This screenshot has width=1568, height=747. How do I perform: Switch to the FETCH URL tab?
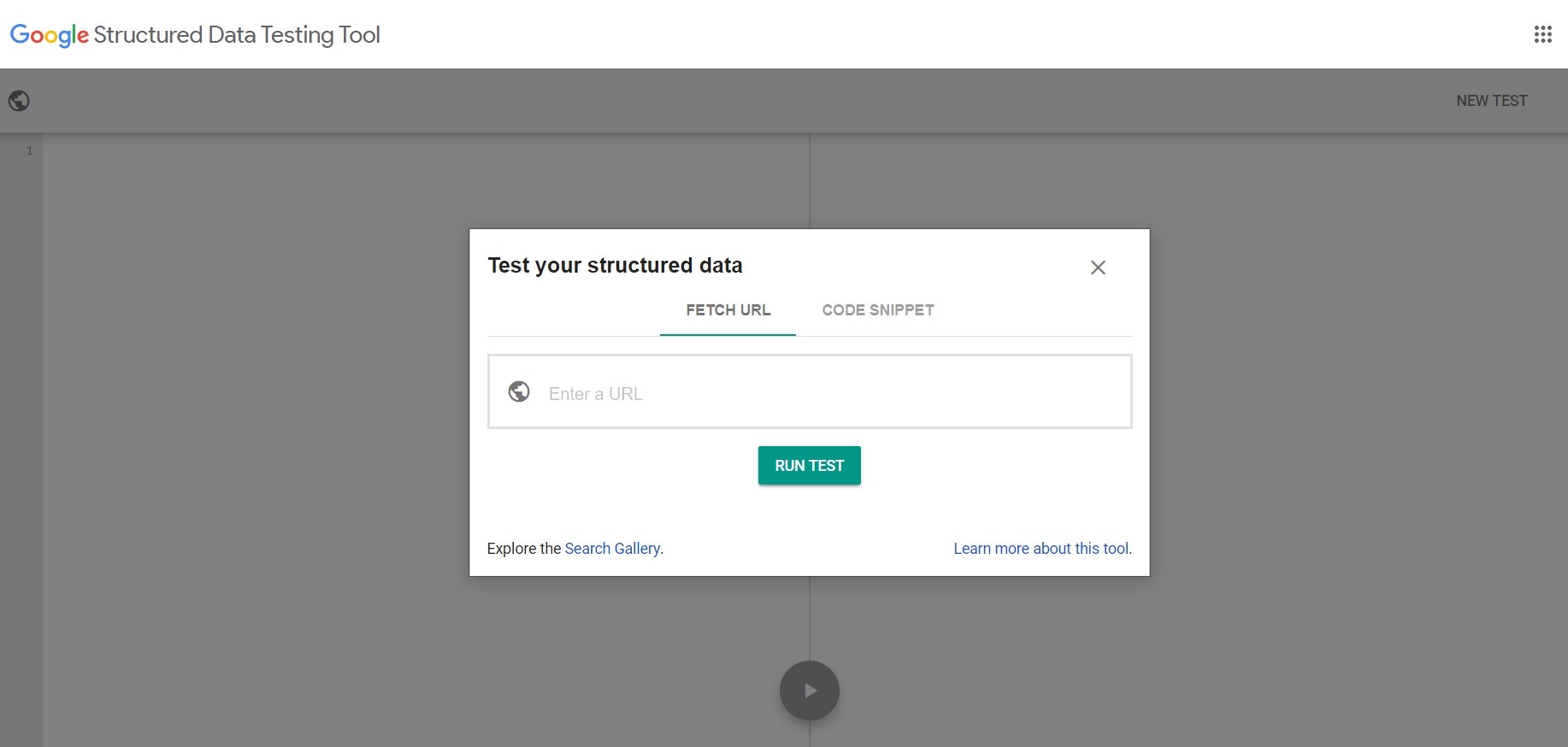728,310
